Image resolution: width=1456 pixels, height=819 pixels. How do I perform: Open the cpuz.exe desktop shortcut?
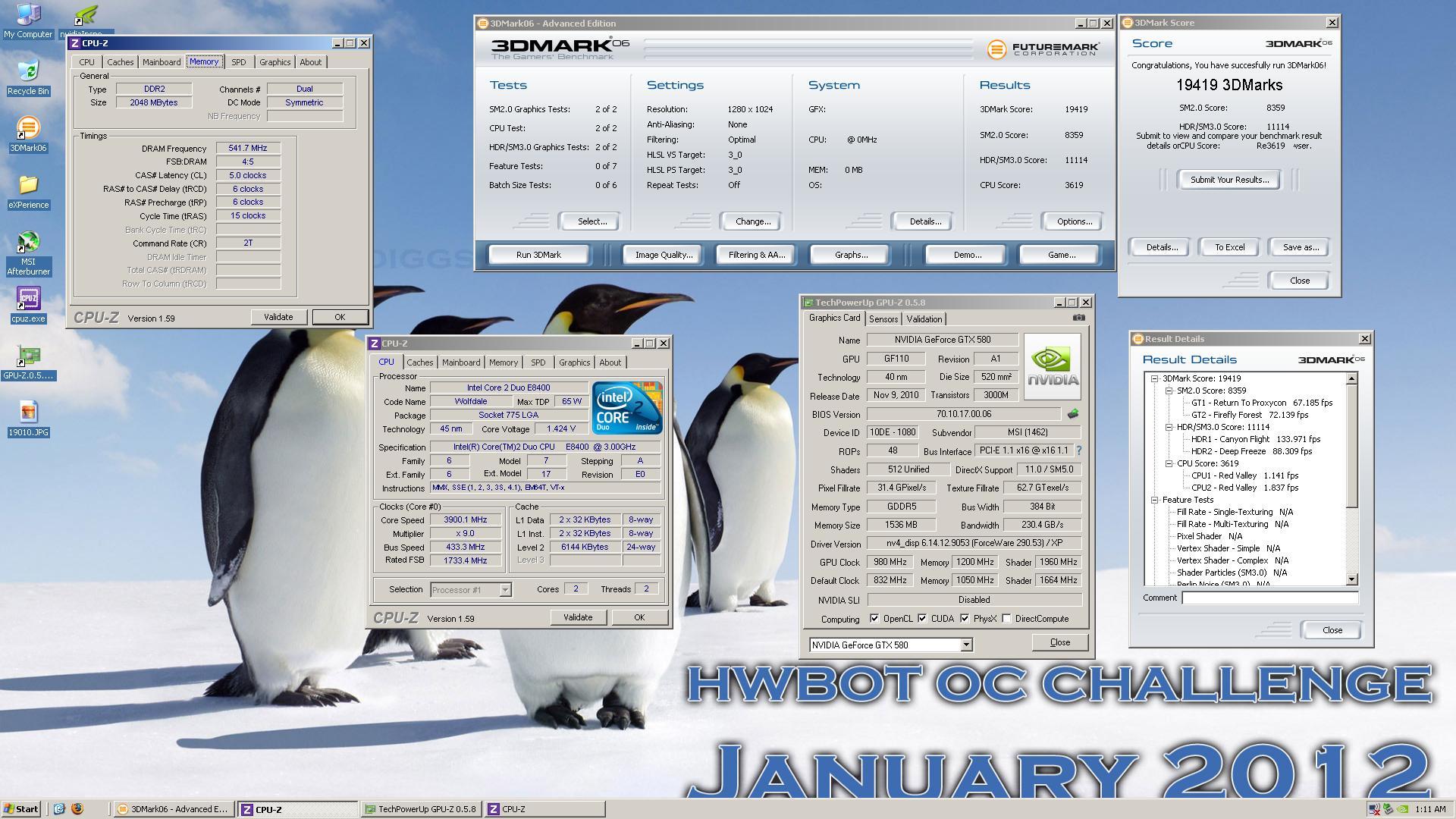pyautogui.click(x=28, y=305)
